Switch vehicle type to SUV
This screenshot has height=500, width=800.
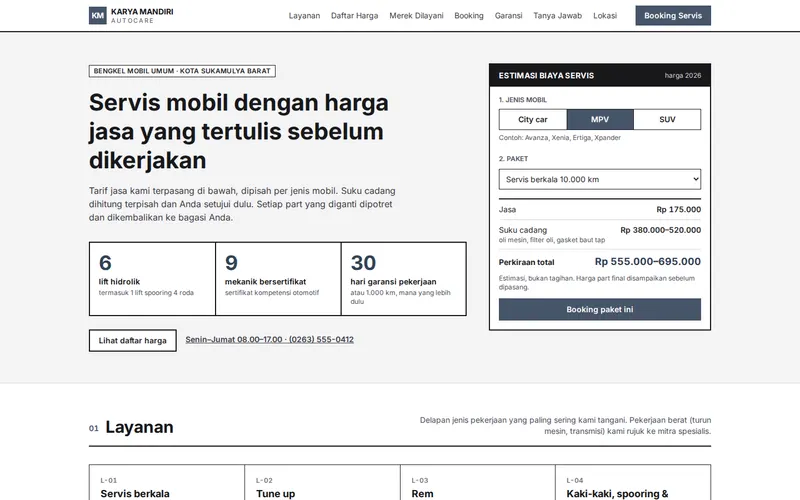pyautogui.click(x=667, y=119)
